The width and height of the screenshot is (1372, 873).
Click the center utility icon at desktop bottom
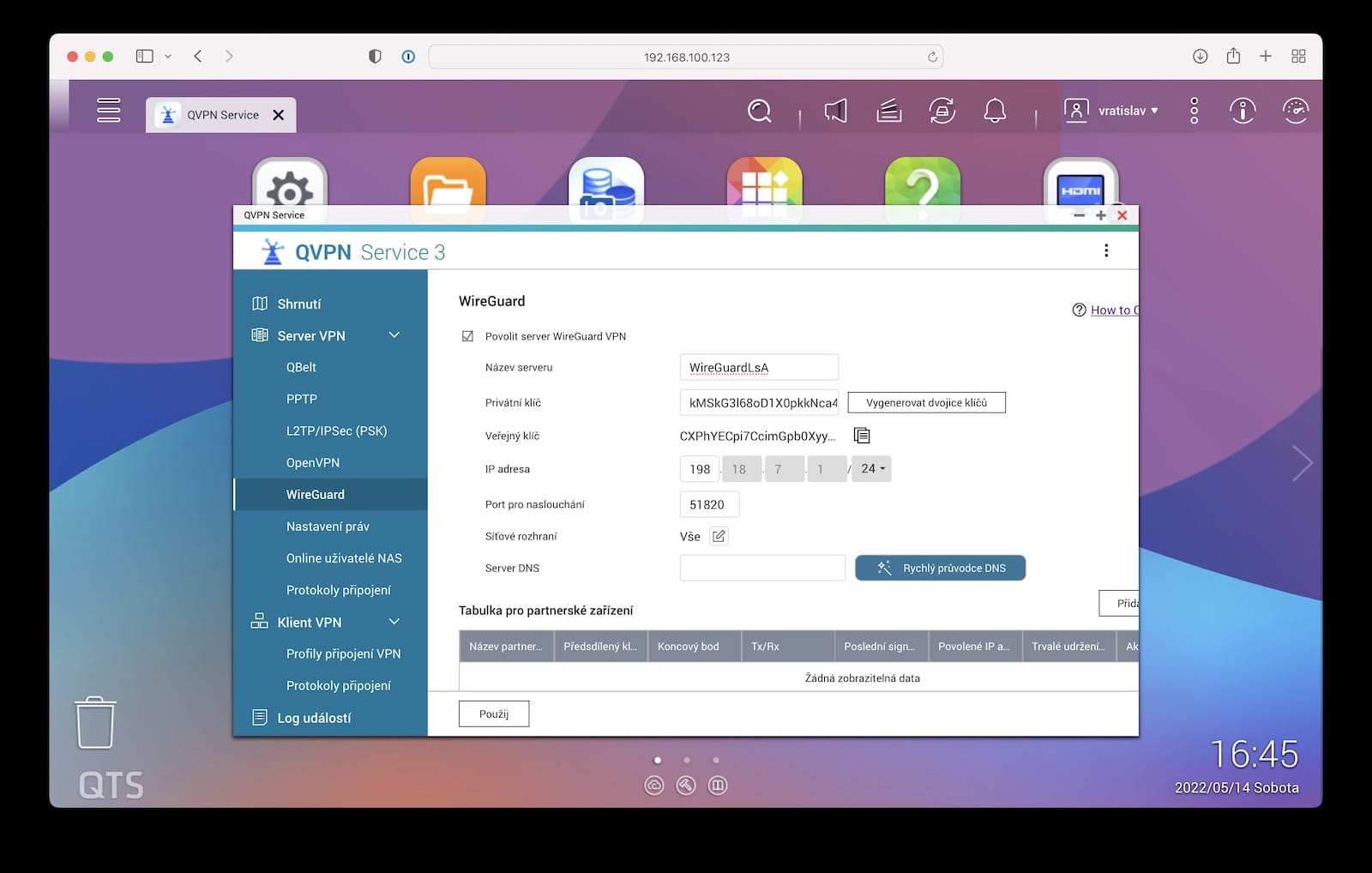pos(686,786)
